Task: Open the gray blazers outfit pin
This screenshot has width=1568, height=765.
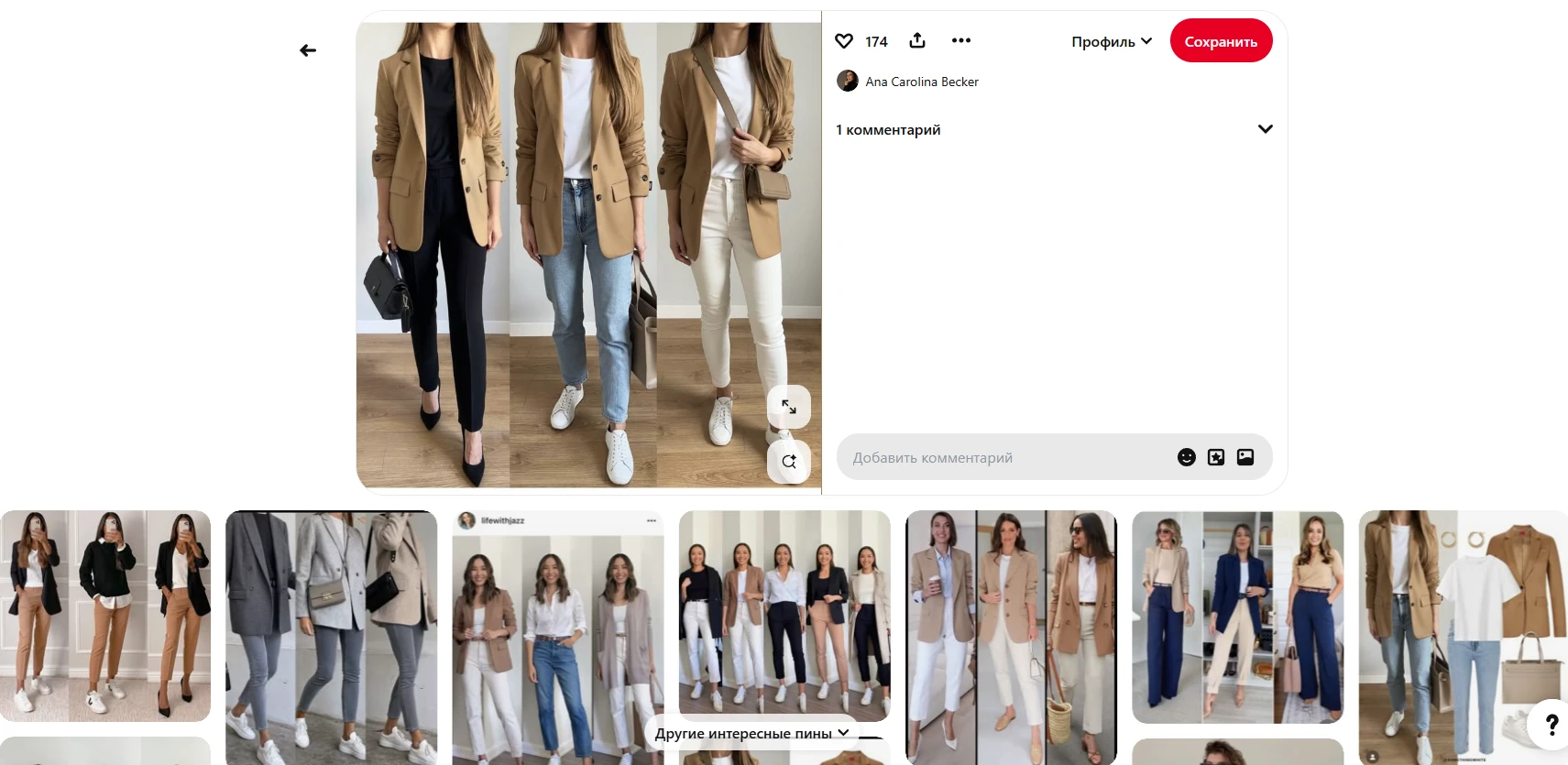Action: (331, 632)
